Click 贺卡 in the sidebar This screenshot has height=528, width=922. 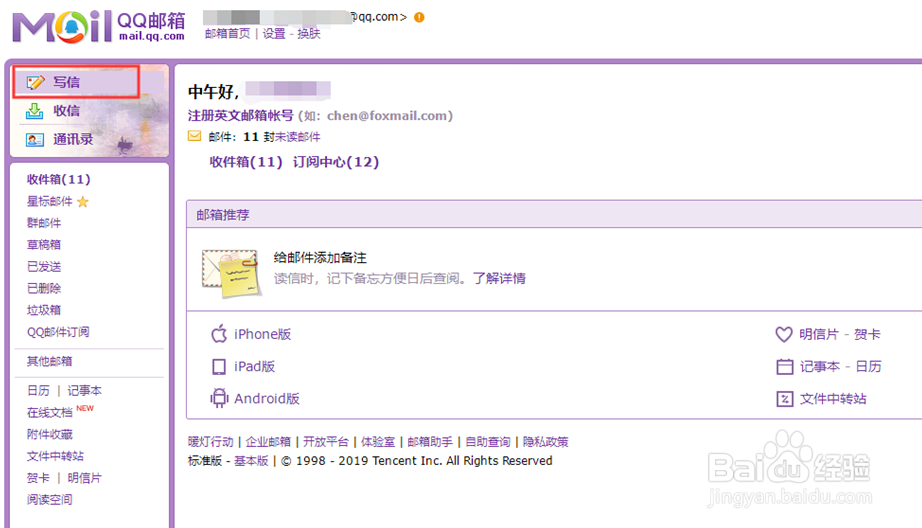(38, 478)
